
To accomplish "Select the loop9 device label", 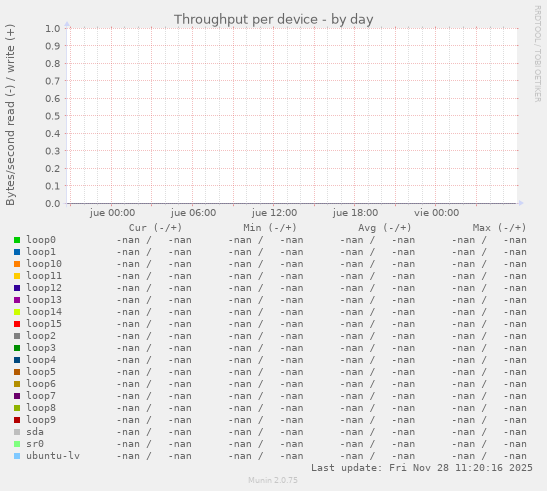I will pyautogui.click(x=41, y=419).
